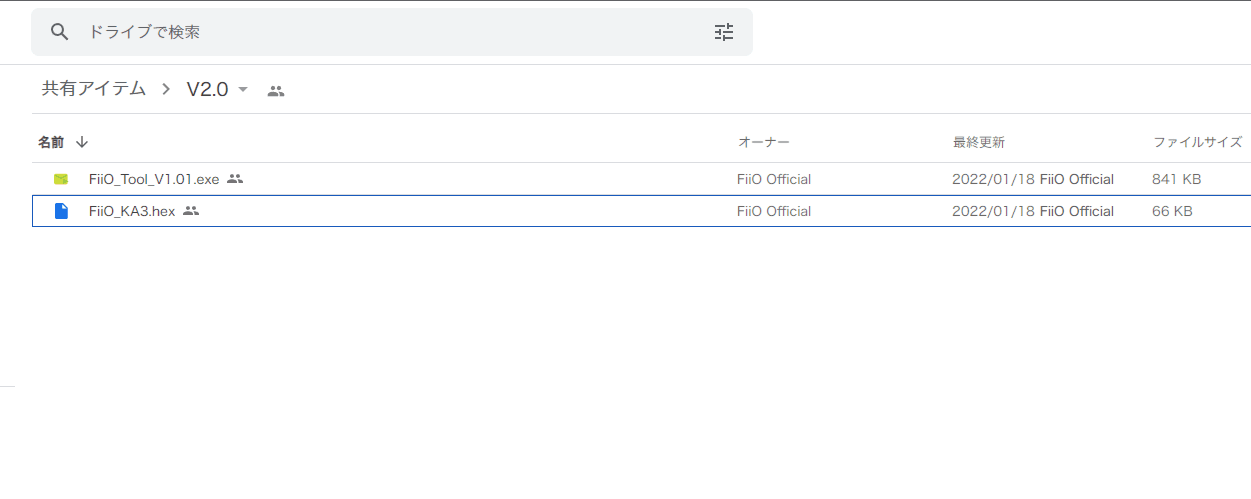The image size is (1251, 499).
Task: Select the FiiO_Tool_V1.01.exe file name
Action: pyautogui.click(x=153, y=179)
